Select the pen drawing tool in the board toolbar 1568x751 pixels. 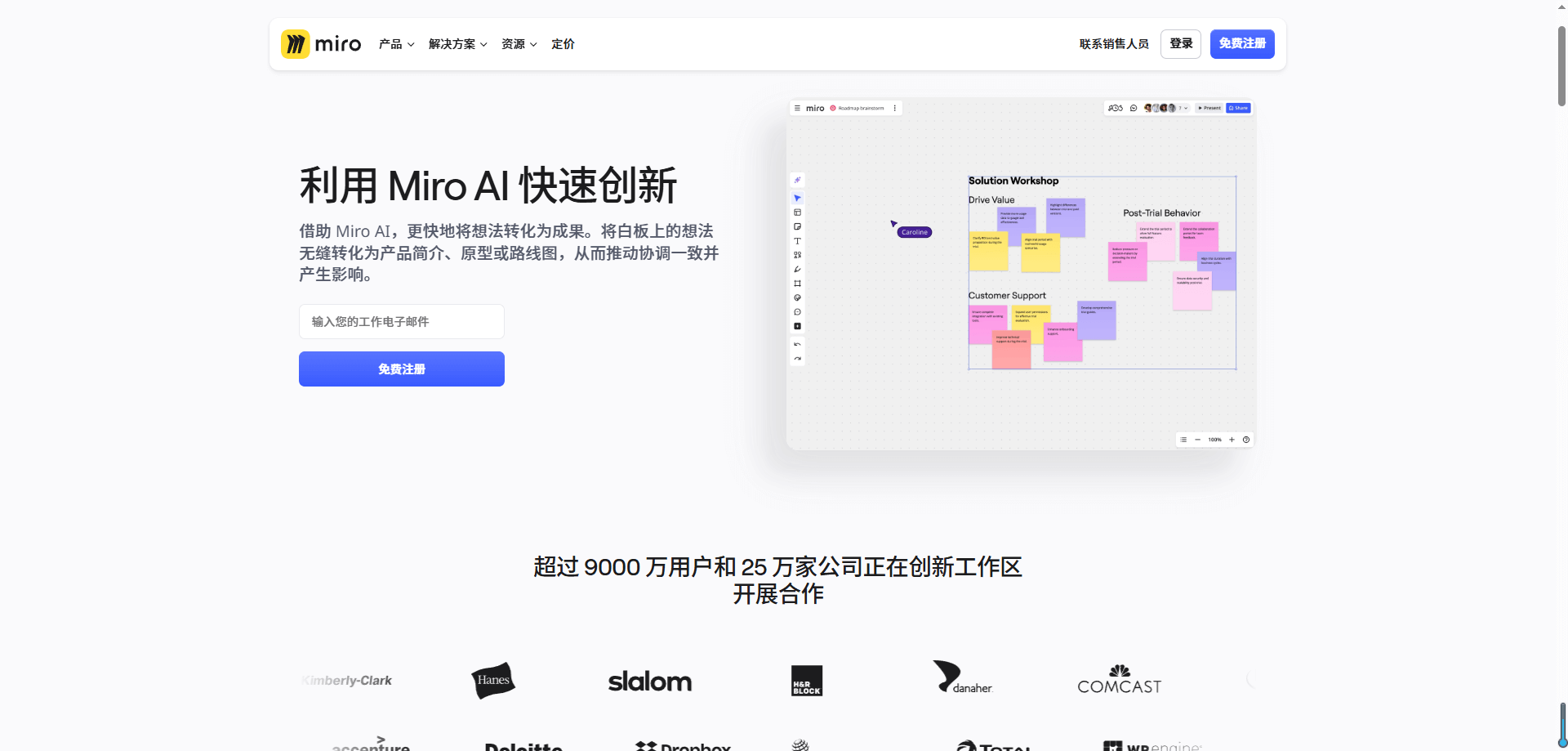[797, 269]
